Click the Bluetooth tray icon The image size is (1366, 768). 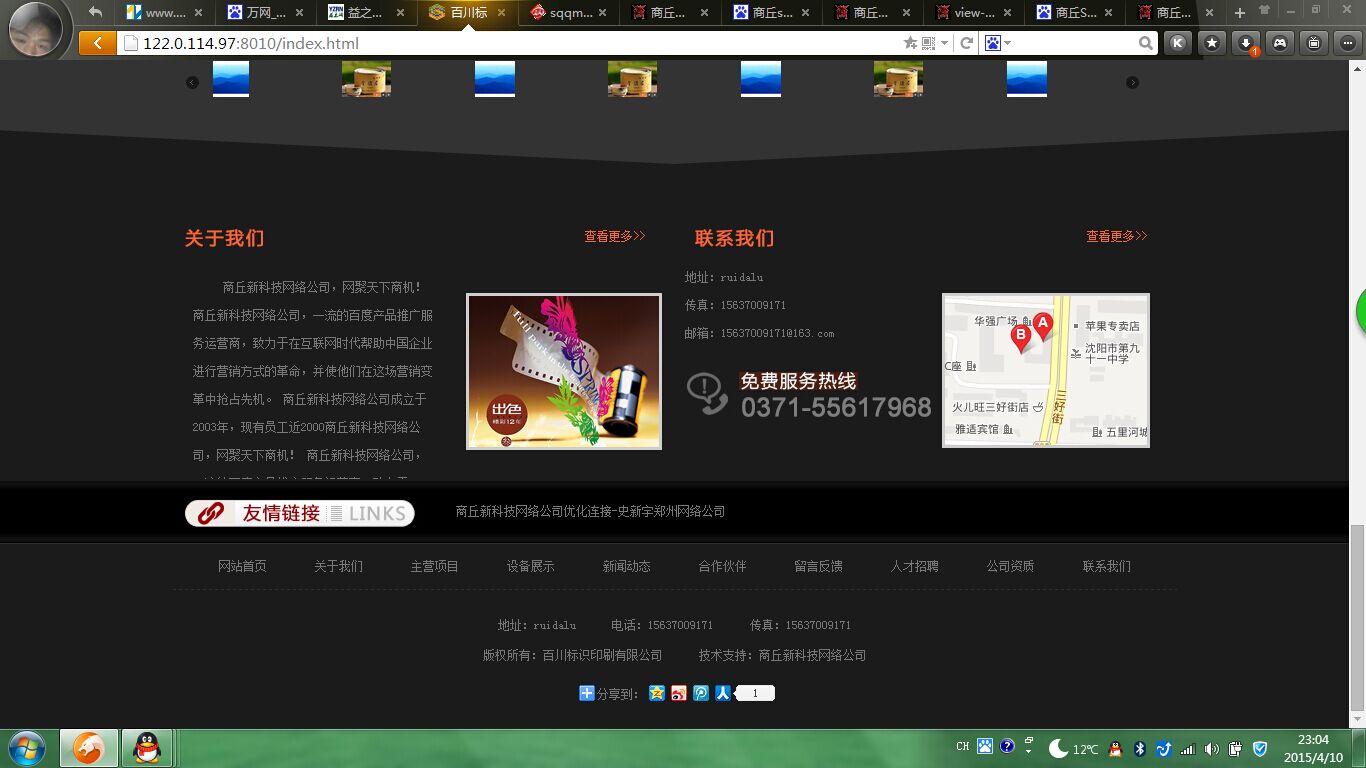point(1139,748)
